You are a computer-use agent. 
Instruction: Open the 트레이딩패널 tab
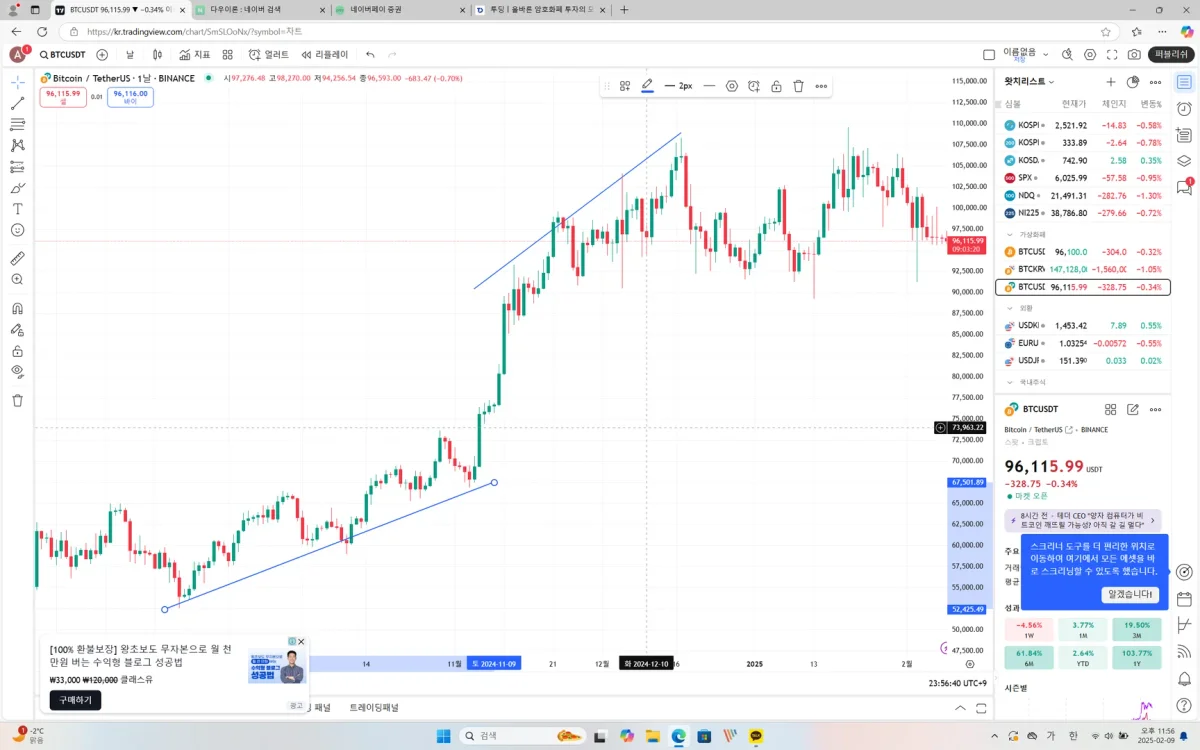click(x=374, y=707)
